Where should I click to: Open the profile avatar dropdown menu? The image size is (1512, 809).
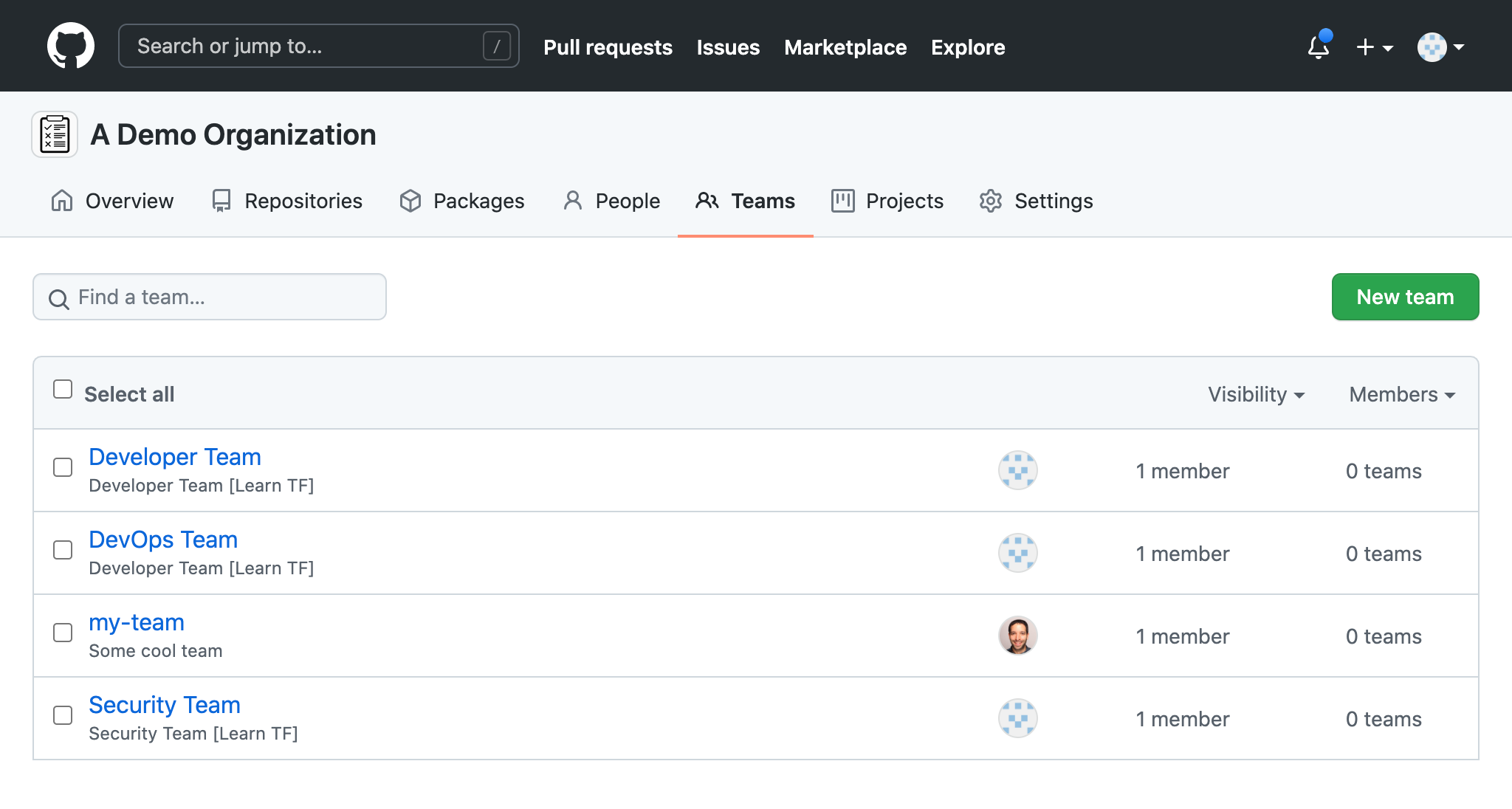tap(1438, 46)
